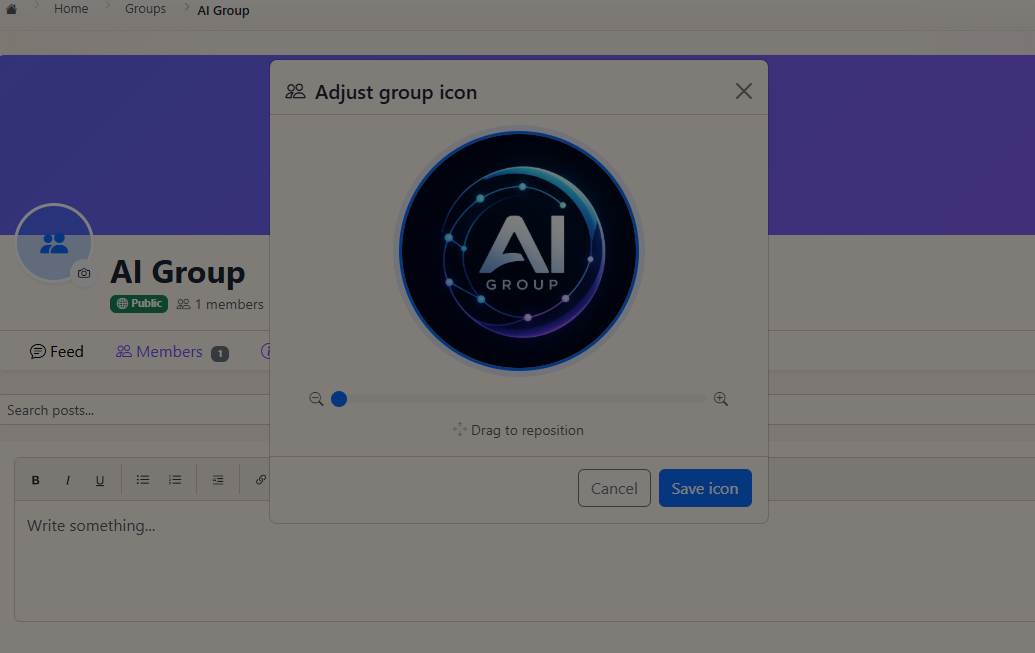Click the zoom slider handle
Viewport: 1035px width, 653px height.
tap(339, 399)
